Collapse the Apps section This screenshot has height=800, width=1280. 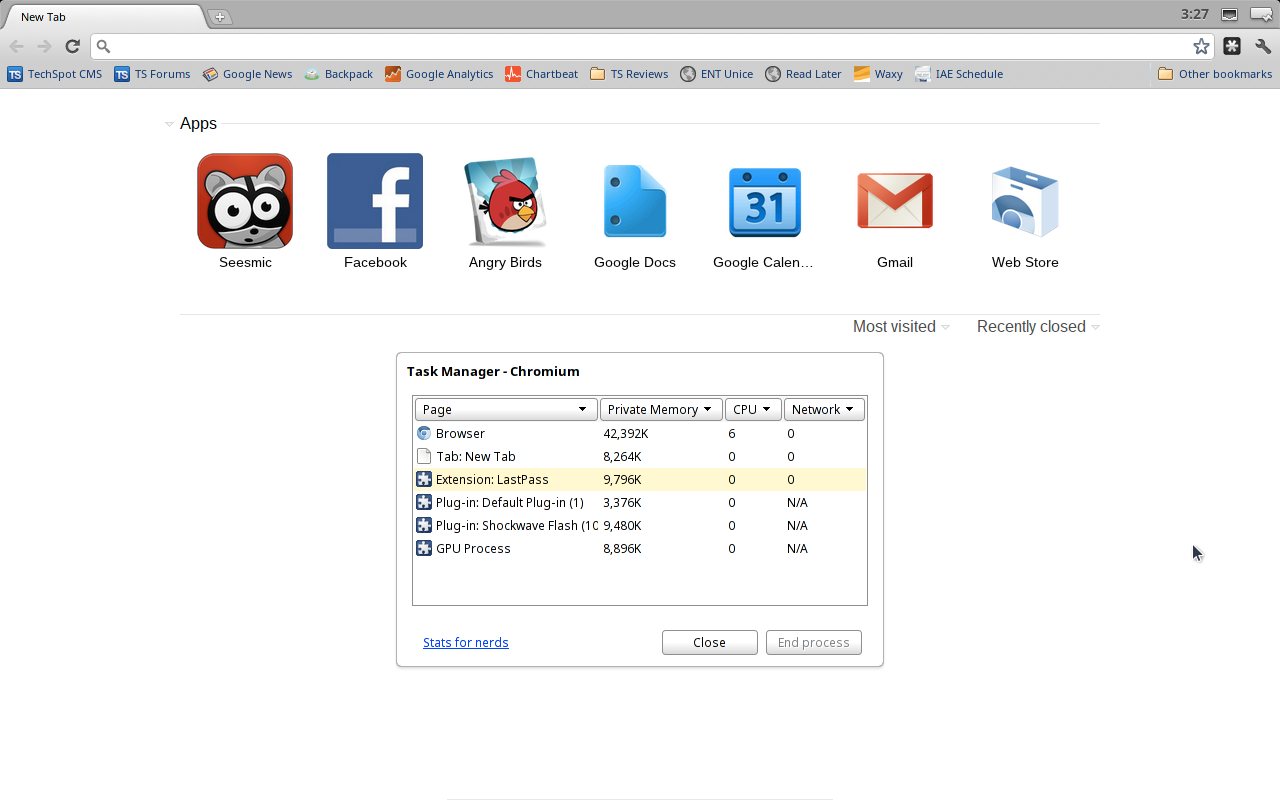[x=169, y=124]
